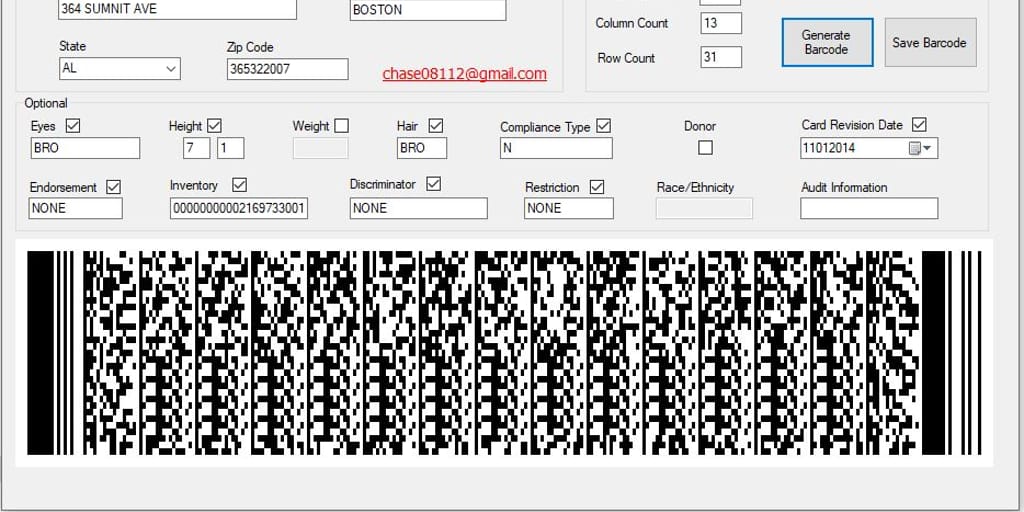Image resolution: width=1024 pixels, height=512 pixels.
Task: Click the Zip Code input field
Action: (x=287, y=69)
